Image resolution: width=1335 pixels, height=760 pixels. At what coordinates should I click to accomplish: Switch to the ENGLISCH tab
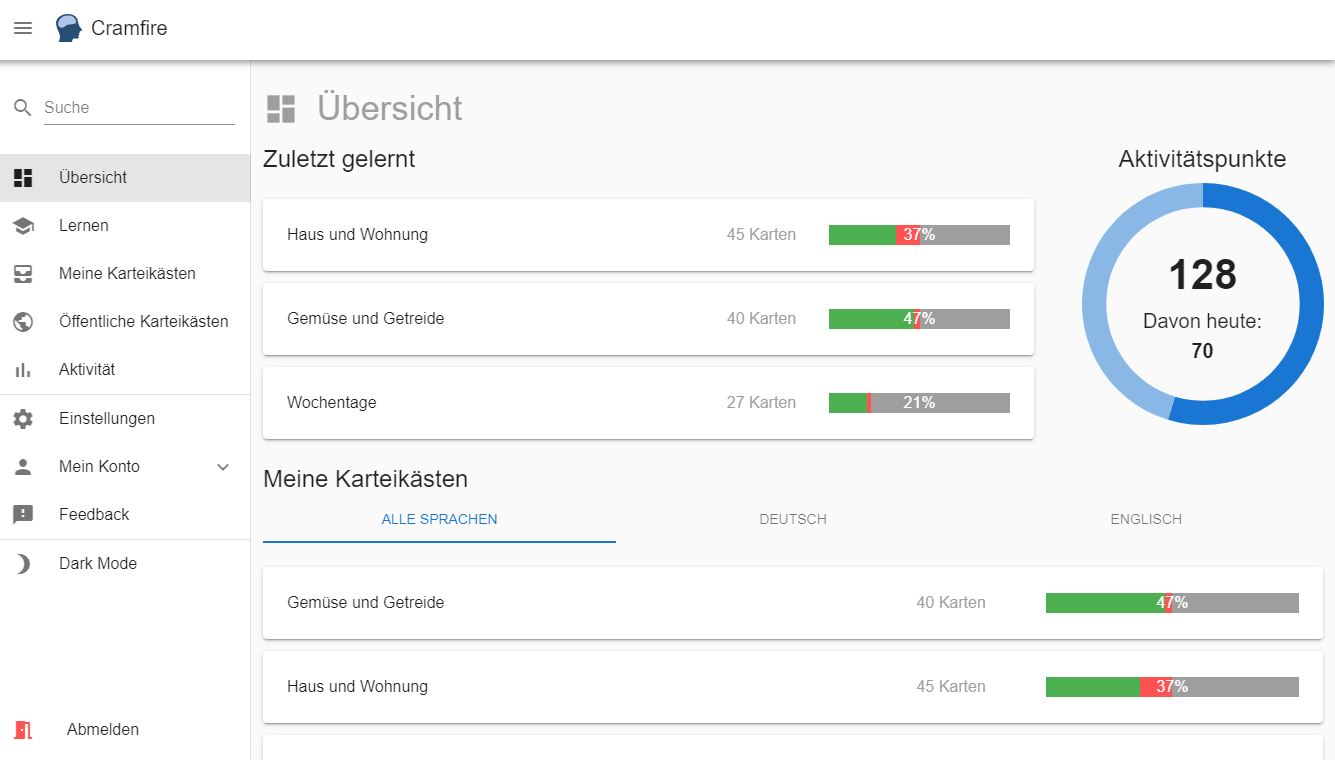(x=1146, y=519)
